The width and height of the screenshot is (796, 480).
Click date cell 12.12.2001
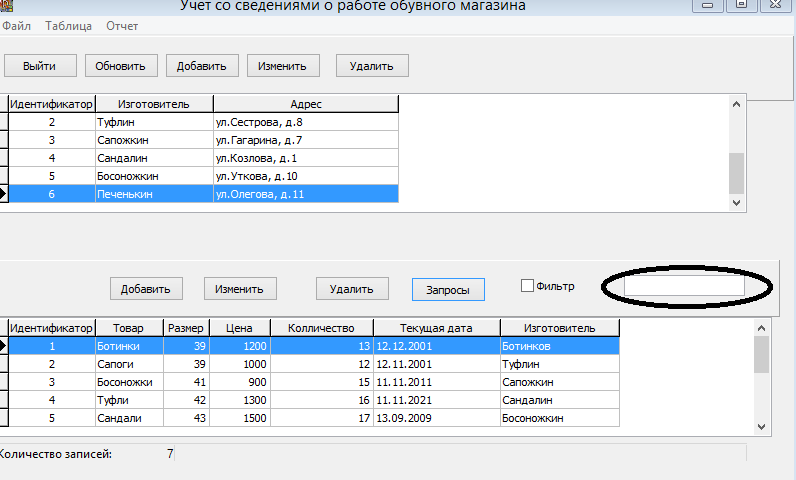tap(437, 346)
